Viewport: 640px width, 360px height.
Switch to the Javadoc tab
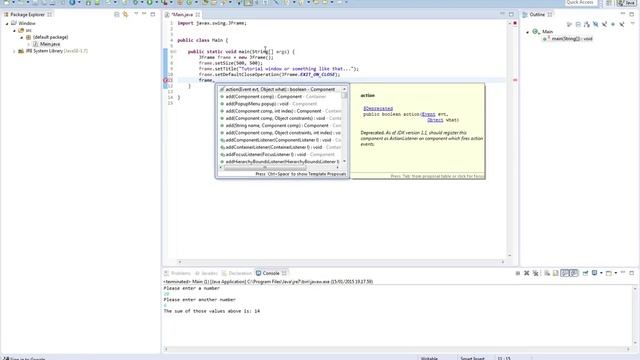pyautogui.click(x=206, y=273)
